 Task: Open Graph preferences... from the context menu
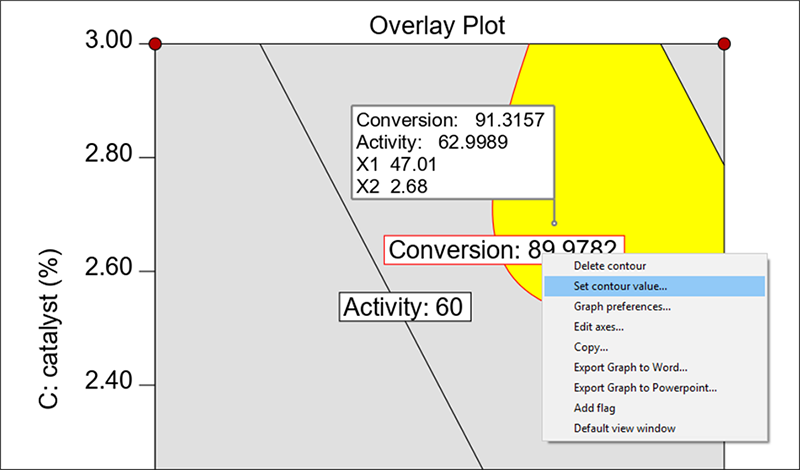[621, 306]
